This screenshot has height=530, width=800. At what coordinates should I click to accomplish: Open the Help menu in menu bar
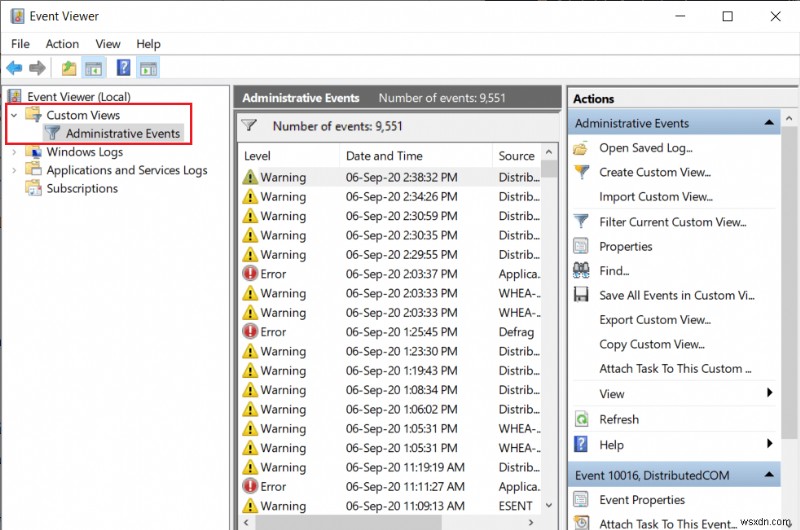pyautogui.click(x=148, y=44)
